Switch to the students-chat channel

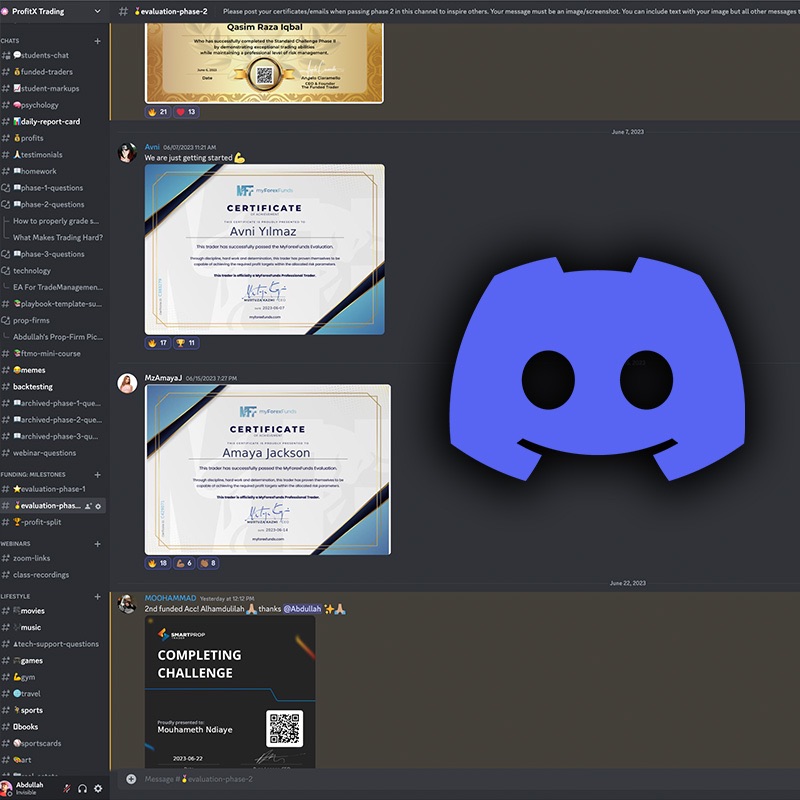click(x=45, y=56)
